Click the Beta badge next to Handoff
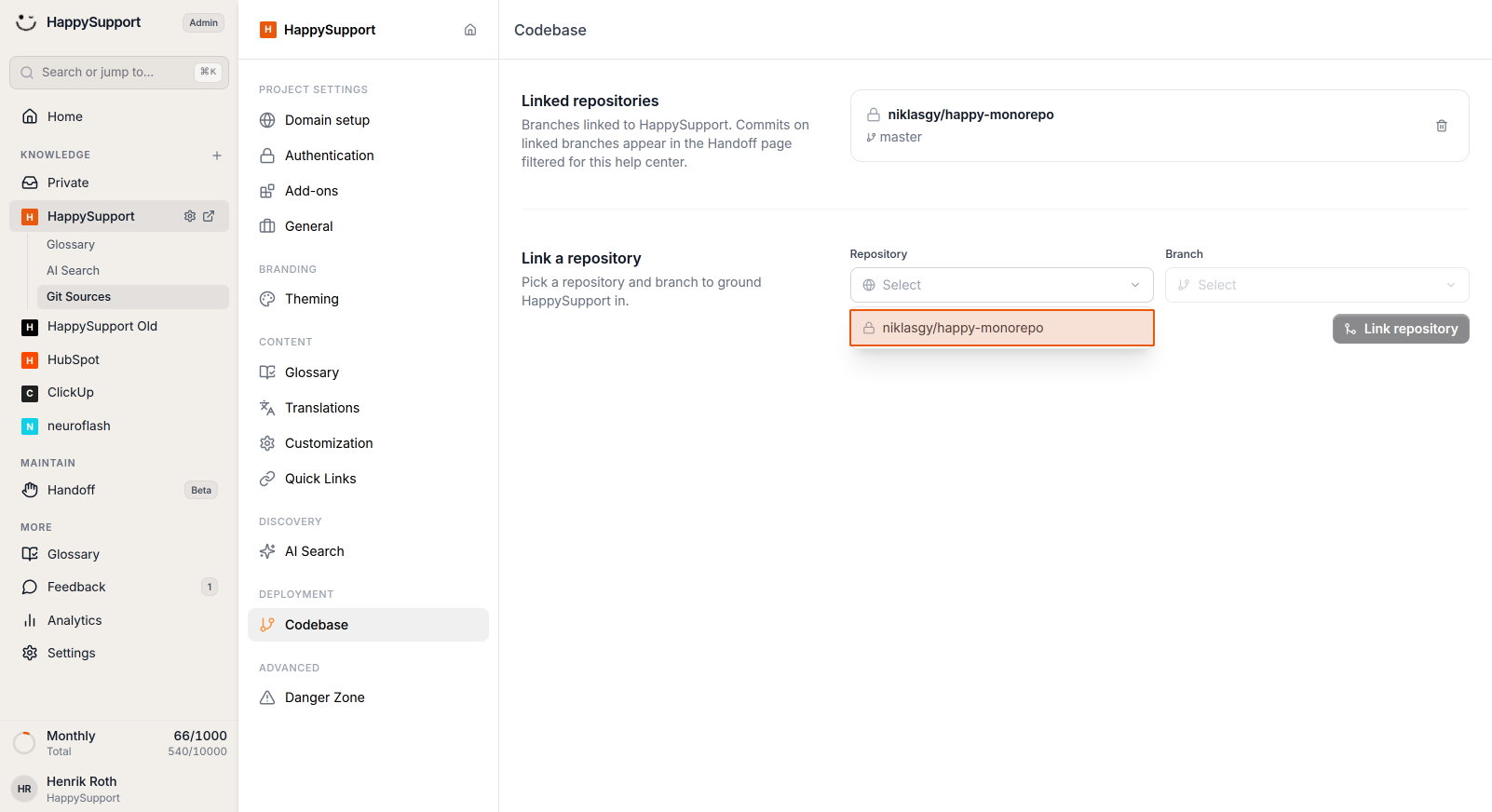The image size is (1492, 812). pyautogui.click(x=201, y=490)
